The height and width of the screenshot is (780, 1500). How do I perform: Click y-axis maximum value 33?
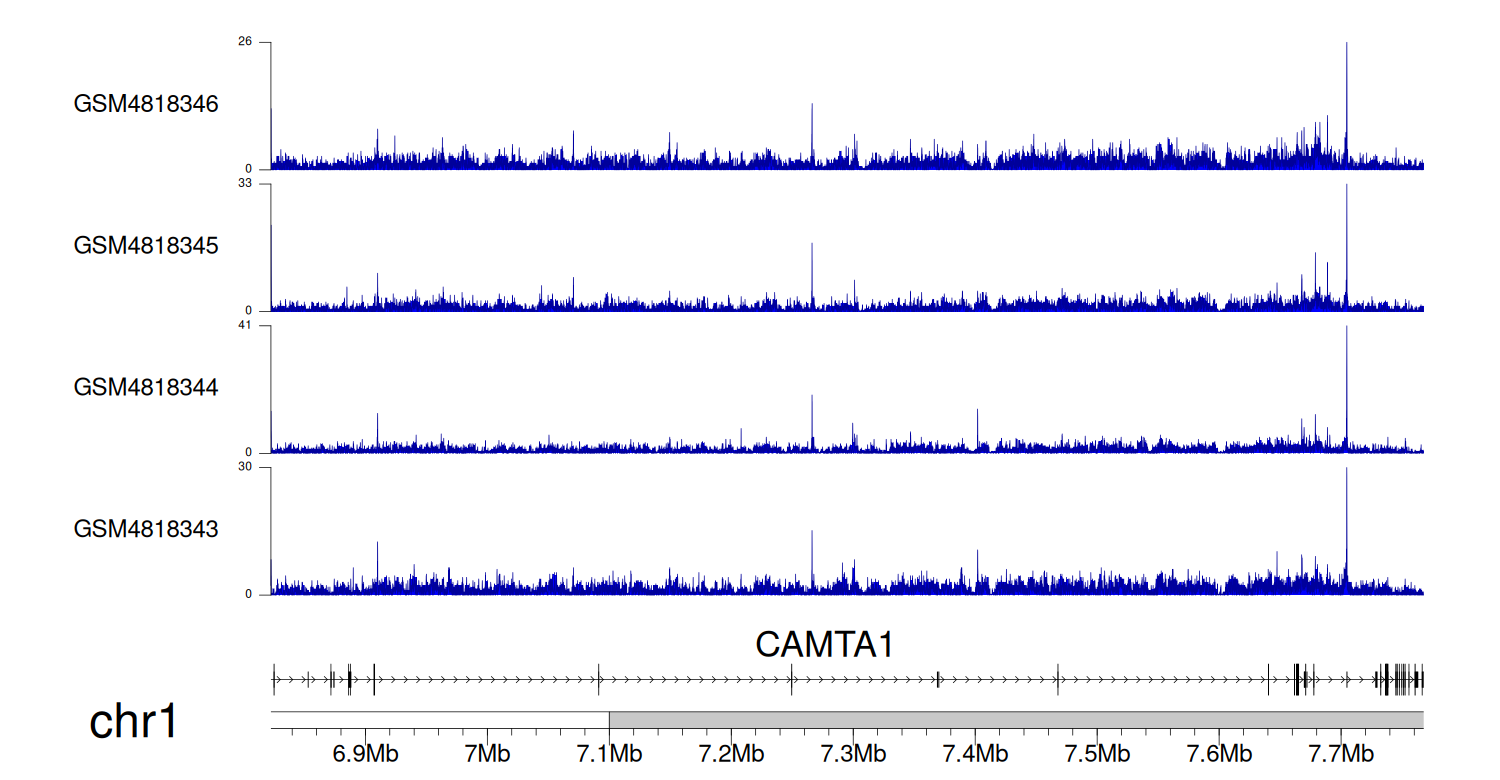[x=245, y=184]
